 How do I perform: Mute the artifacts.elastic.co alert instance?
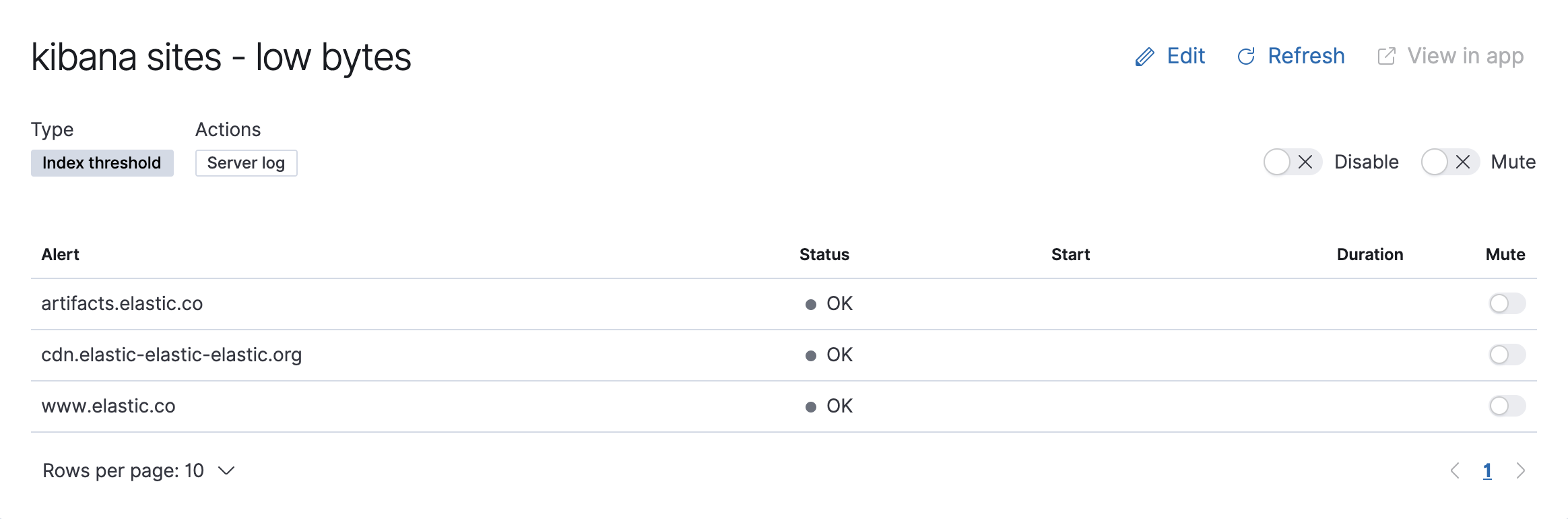click(1507, 304)
